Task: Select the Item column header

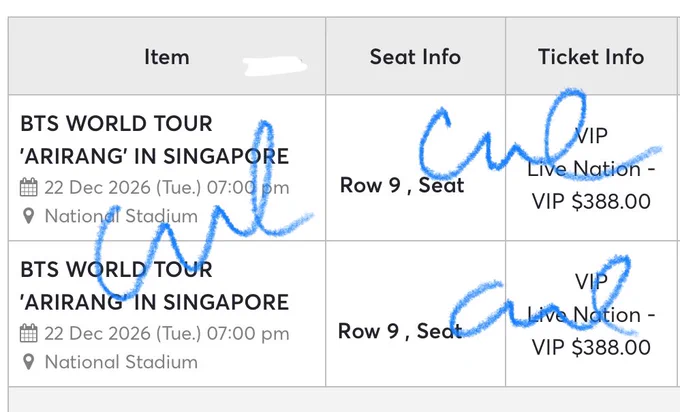Action: [167, 57]
